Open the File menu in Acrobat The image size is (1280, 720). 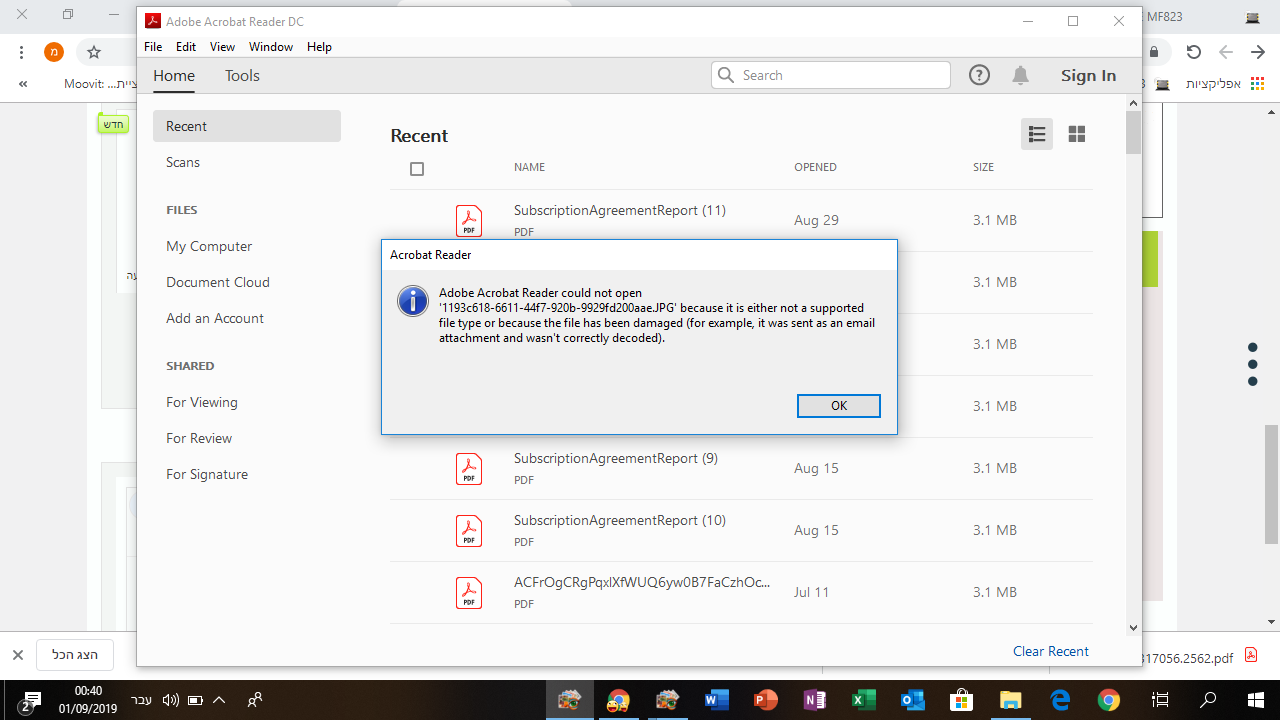(x=153, y=47)
